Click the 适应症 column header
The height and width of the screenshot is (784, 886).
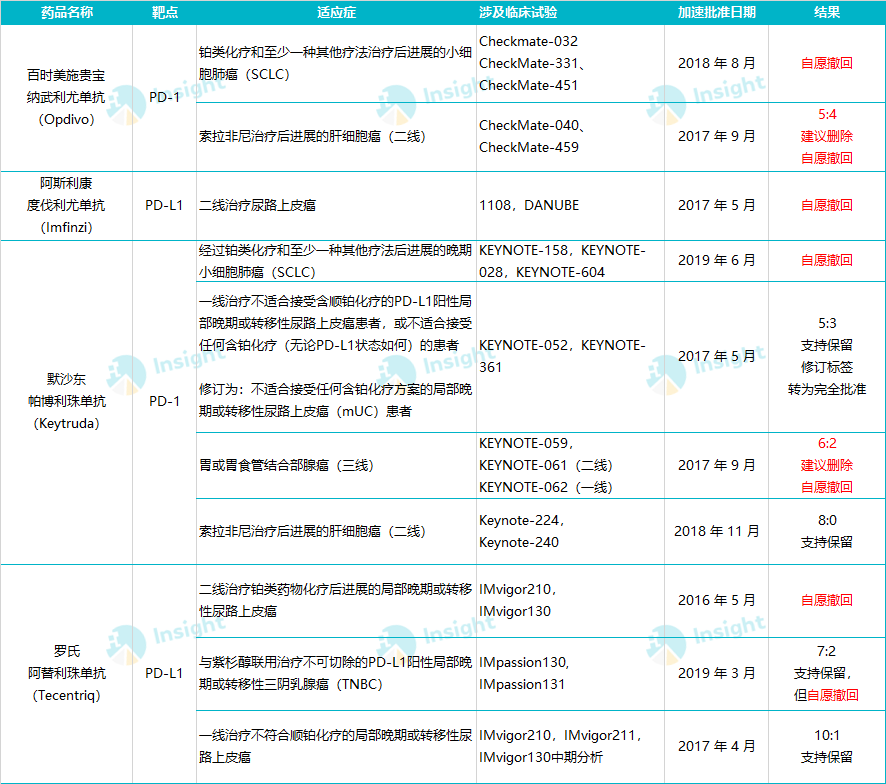[x=336, y=12]
